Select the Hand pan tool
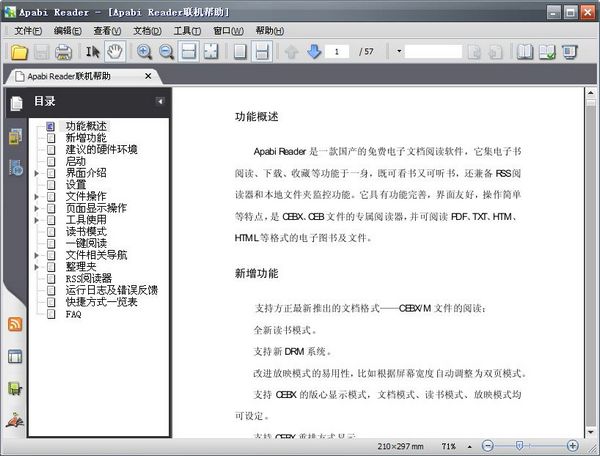600x456 pixels. (x=115, y=52)
